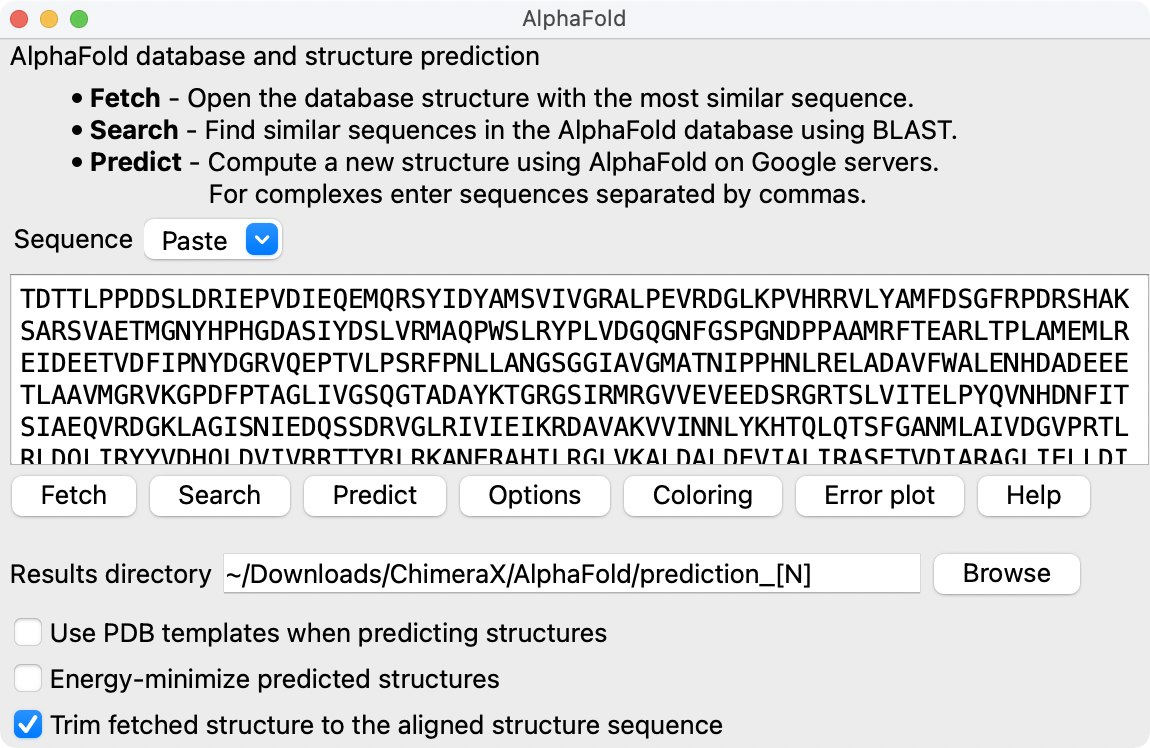The image size is (1150, 748).
Task: Open AlphaFold Help
Action: click(1033, 496)
